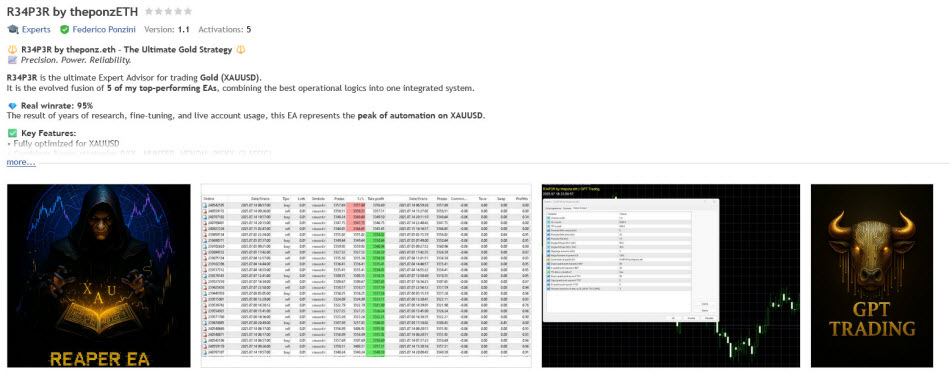
Task: Give five stars with the last rating star
Action: [188, 12]
